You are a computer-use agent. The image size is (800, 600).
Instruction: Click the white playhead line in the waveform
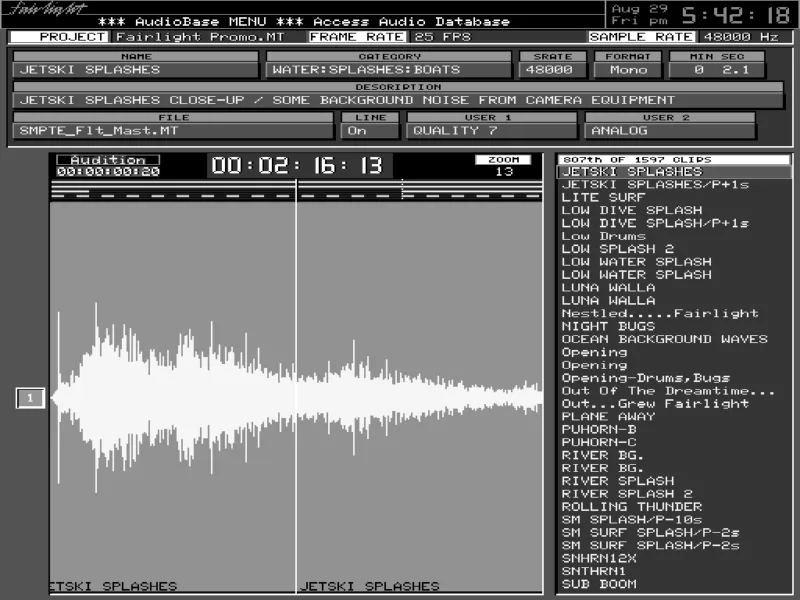(x=296, y=388)
